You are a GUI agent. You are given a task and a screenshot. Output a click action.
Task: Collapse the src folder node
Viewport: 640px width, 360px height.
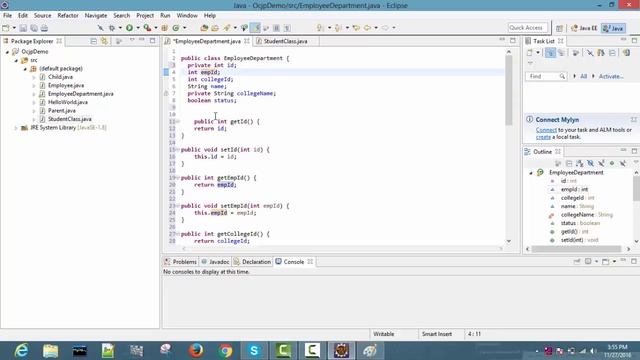[x=16, y=60]
